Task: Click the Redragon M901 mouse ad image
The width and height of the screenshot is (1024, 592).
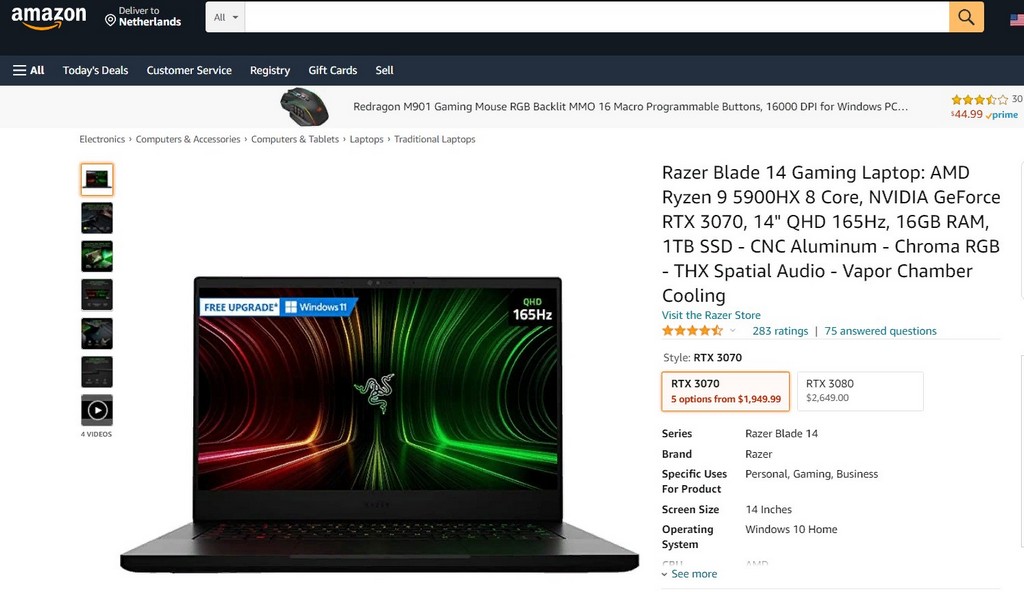Action: (304, 107)
